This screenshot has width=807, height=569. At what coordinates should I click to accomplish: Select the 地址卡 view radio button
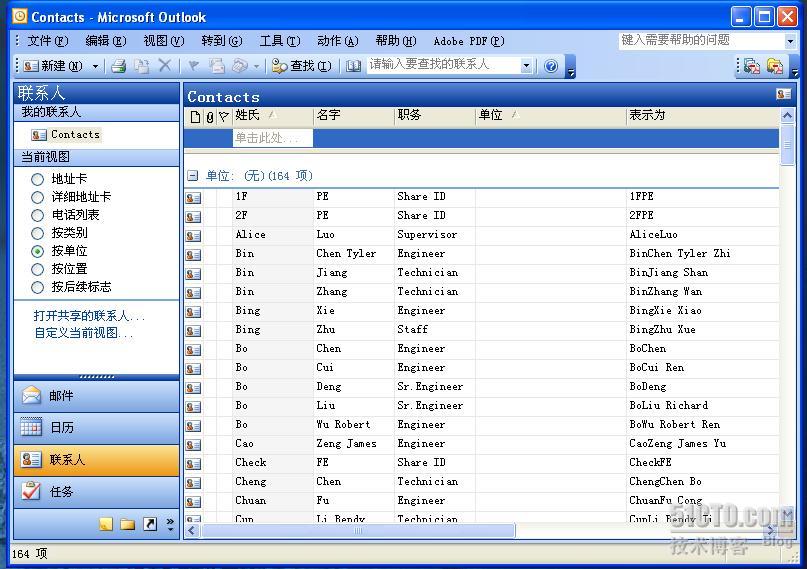pyautogui.click(x=38, y=180)
